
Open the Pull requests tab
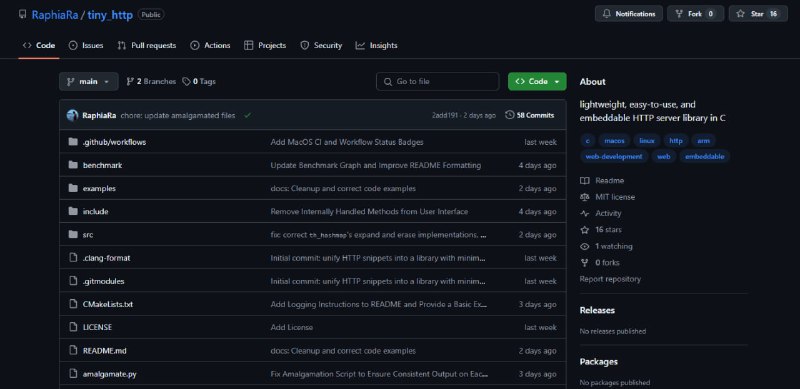point(146,45)
